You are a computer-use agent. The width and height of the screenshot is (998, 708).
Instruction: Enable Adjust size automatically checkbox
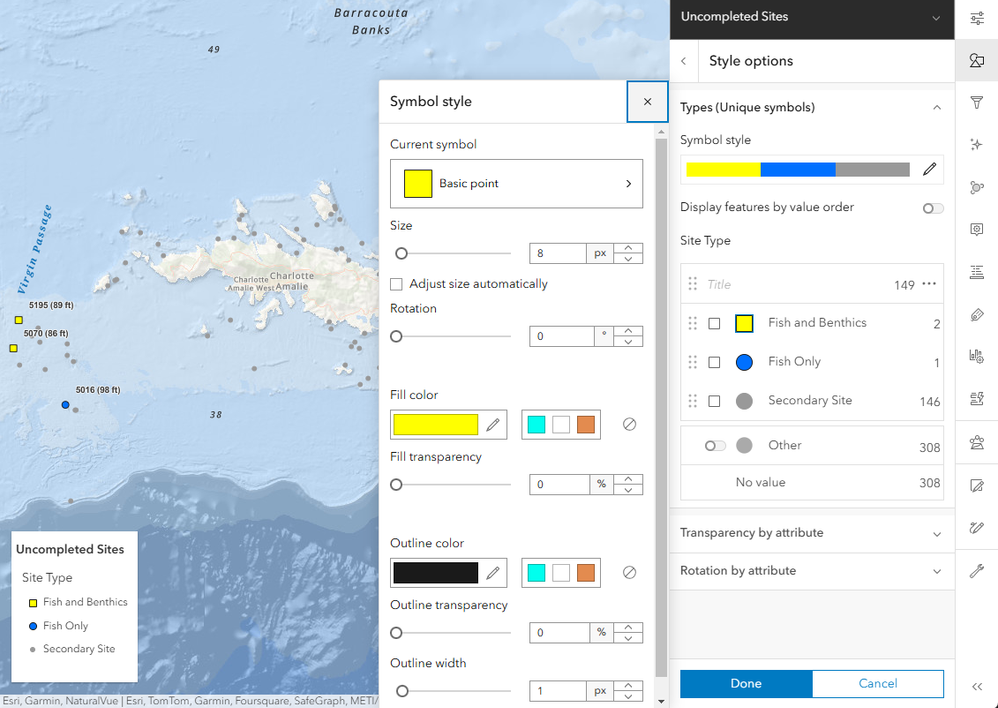[397, 284]
